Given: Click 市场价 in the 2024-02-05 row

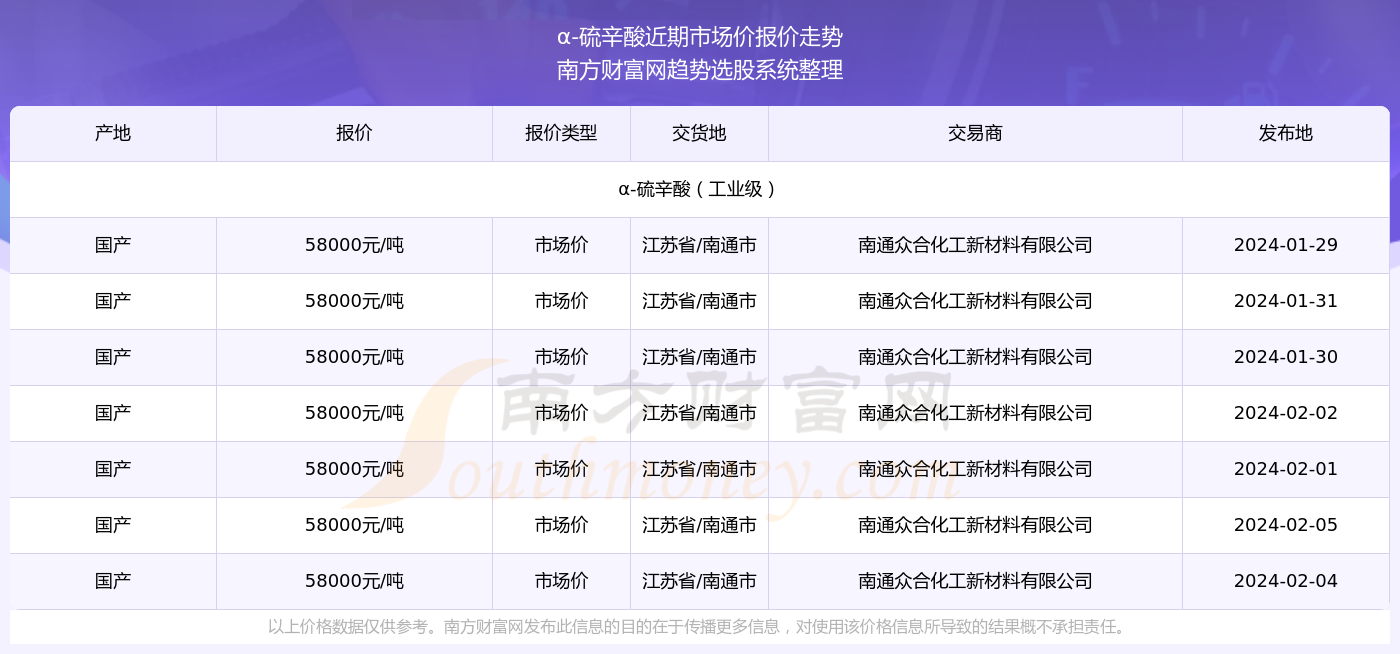Looking at the screenshot, I should (561, 525).
